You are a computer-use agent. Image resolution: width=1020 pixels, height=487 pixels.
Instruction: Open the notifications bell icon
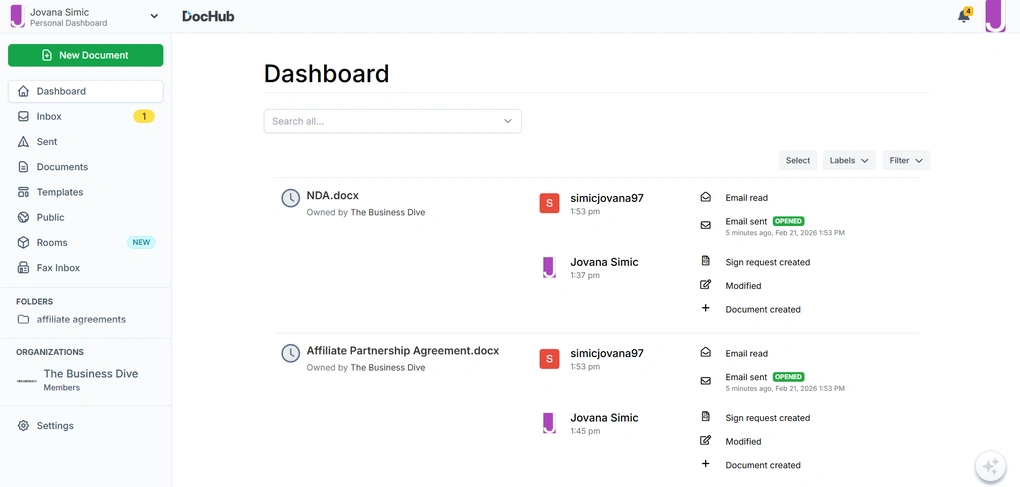pos(963,16)
